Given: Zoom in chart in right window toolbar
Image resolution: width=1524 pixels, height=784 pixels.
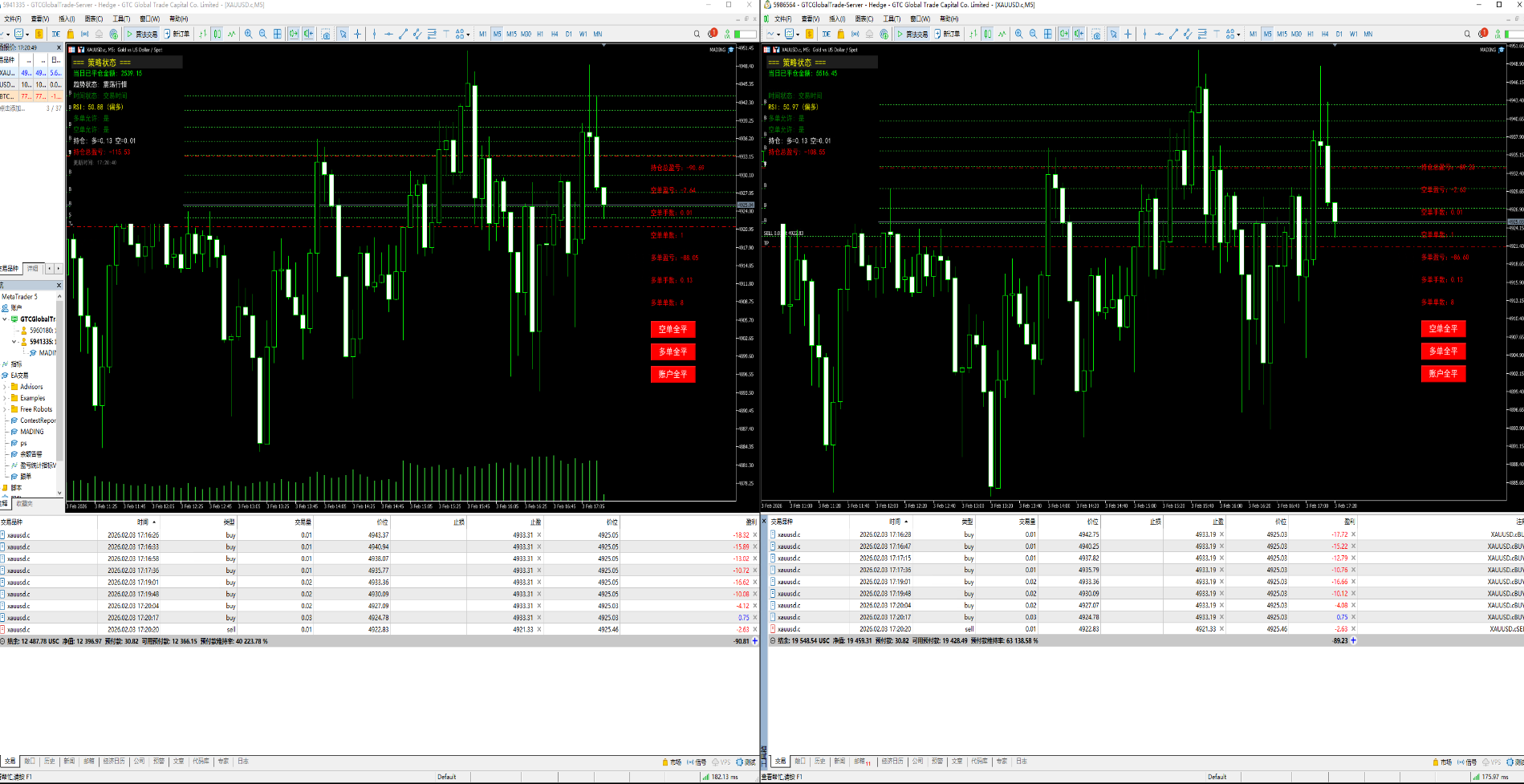Looking at the screenshot, I should (x=1018, y=34).
